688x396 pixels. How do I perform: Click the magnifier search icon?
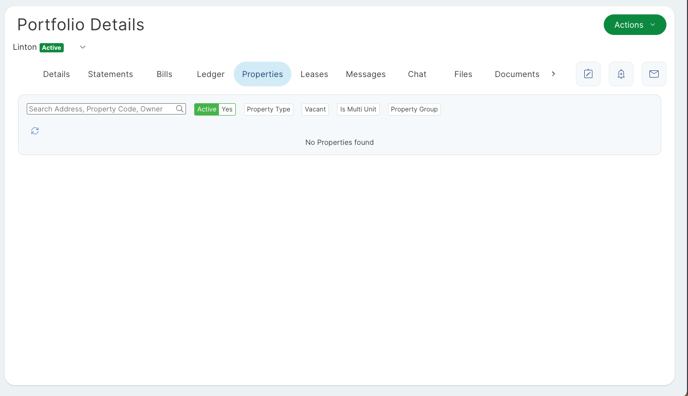coord(180,109)
